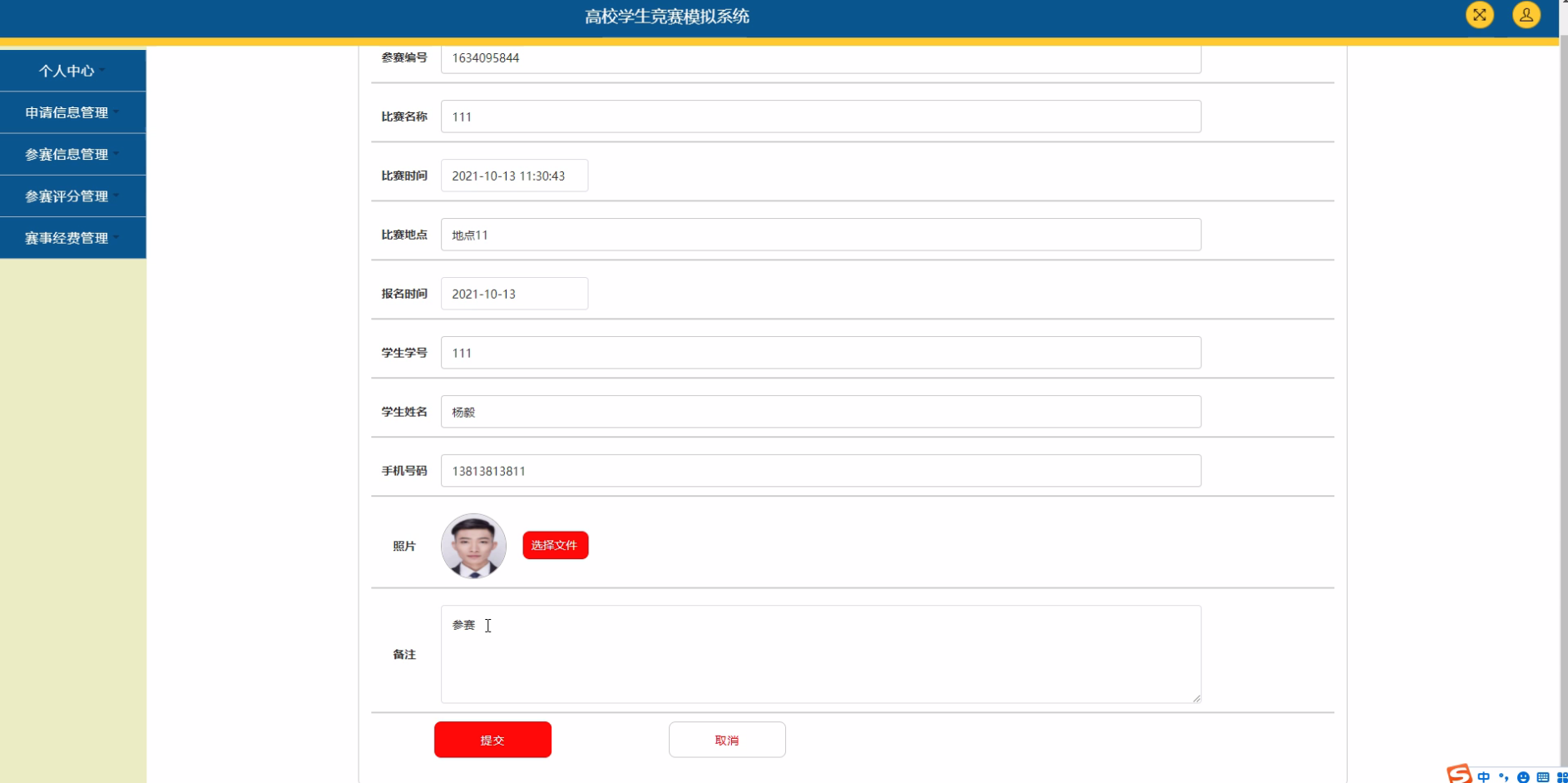Click the 比赛时间 field label

pos(404,176)
